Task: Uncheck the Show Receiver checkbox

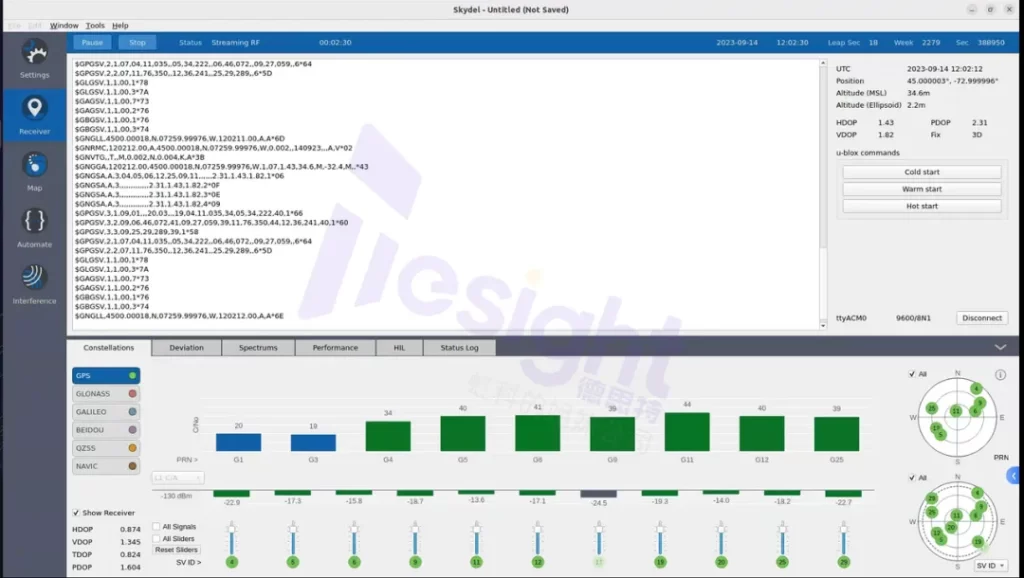Action: [77, 513]
